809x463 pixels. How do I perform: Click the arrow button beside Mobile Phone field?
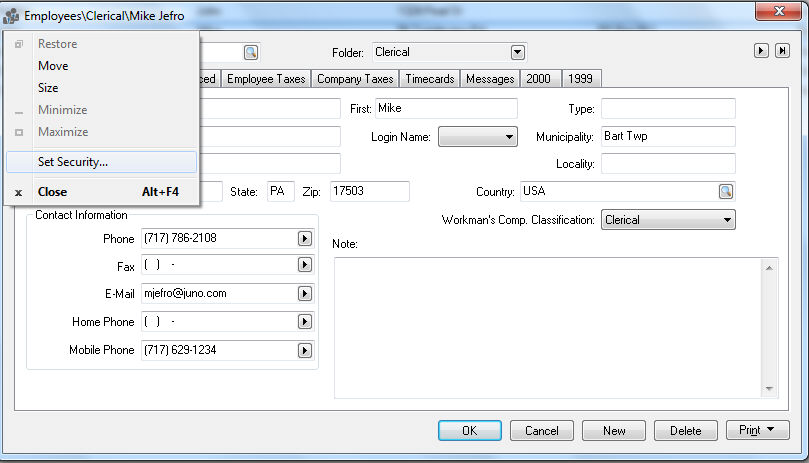(x=305, y=350)
